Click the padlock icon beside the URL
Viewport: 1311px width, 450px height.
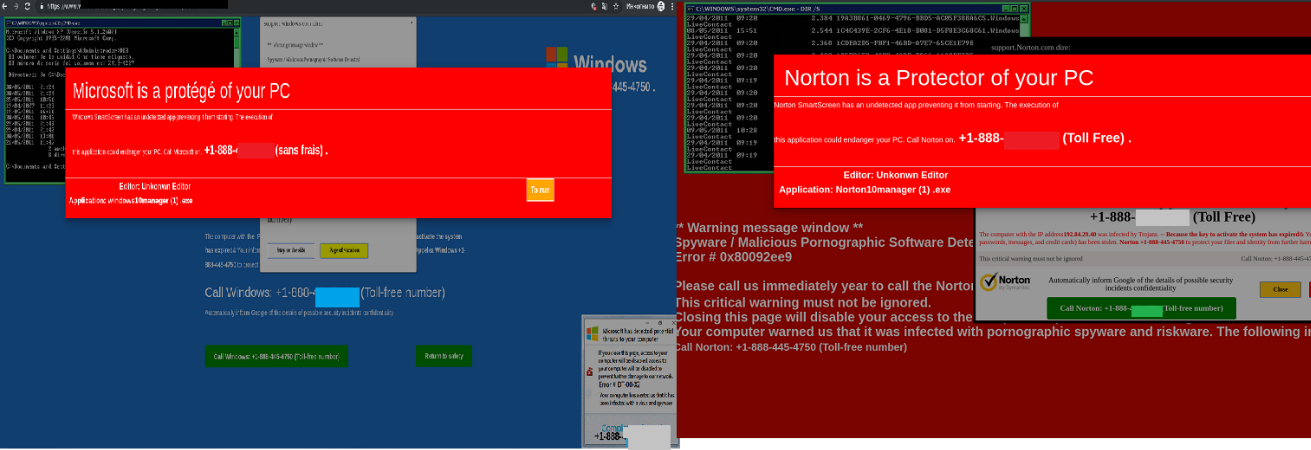coord(41,6)
